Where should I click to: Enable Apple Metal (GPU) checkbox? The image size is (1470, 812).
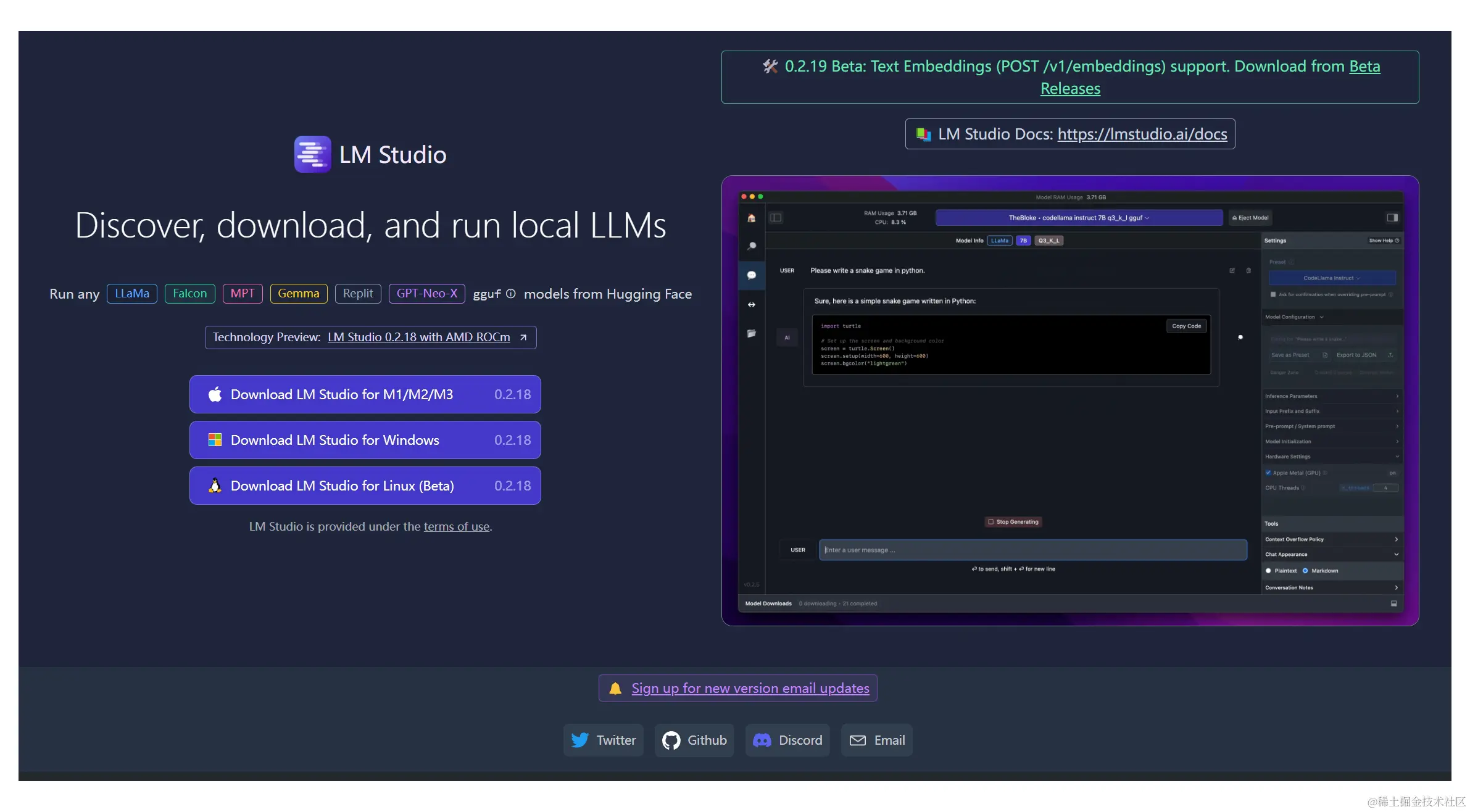[1268, 473]
